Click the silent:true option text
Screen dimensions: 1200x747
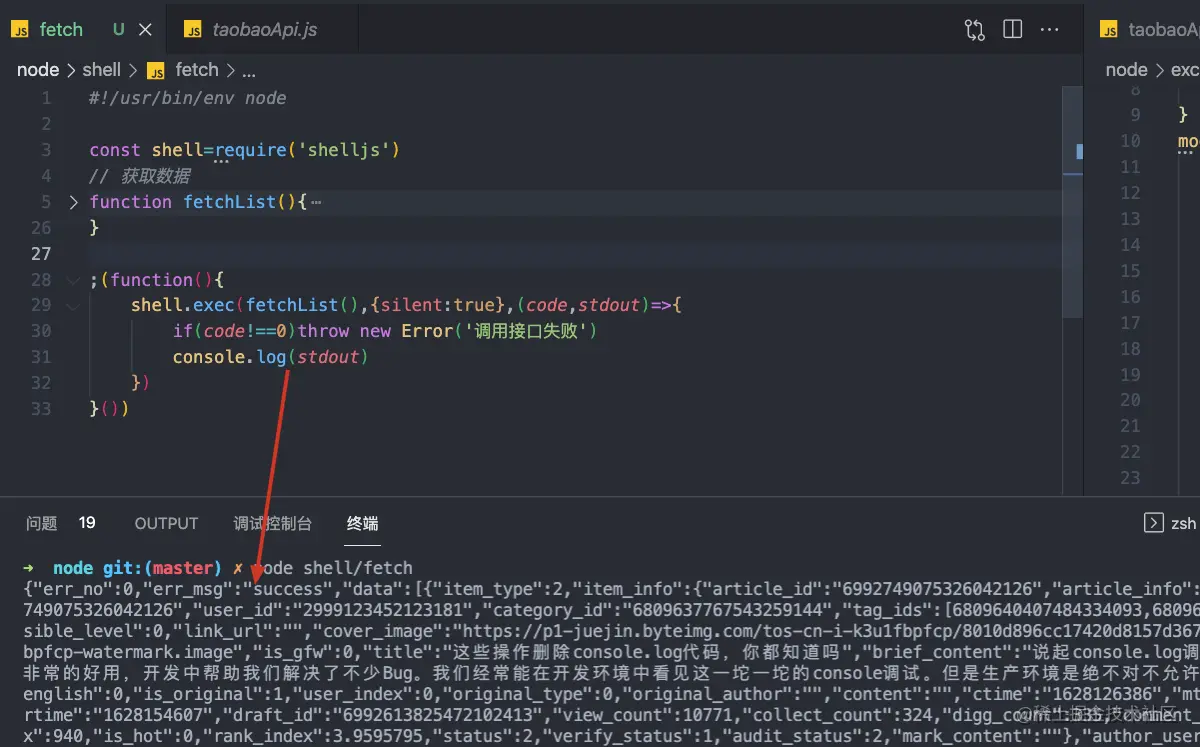437,305
